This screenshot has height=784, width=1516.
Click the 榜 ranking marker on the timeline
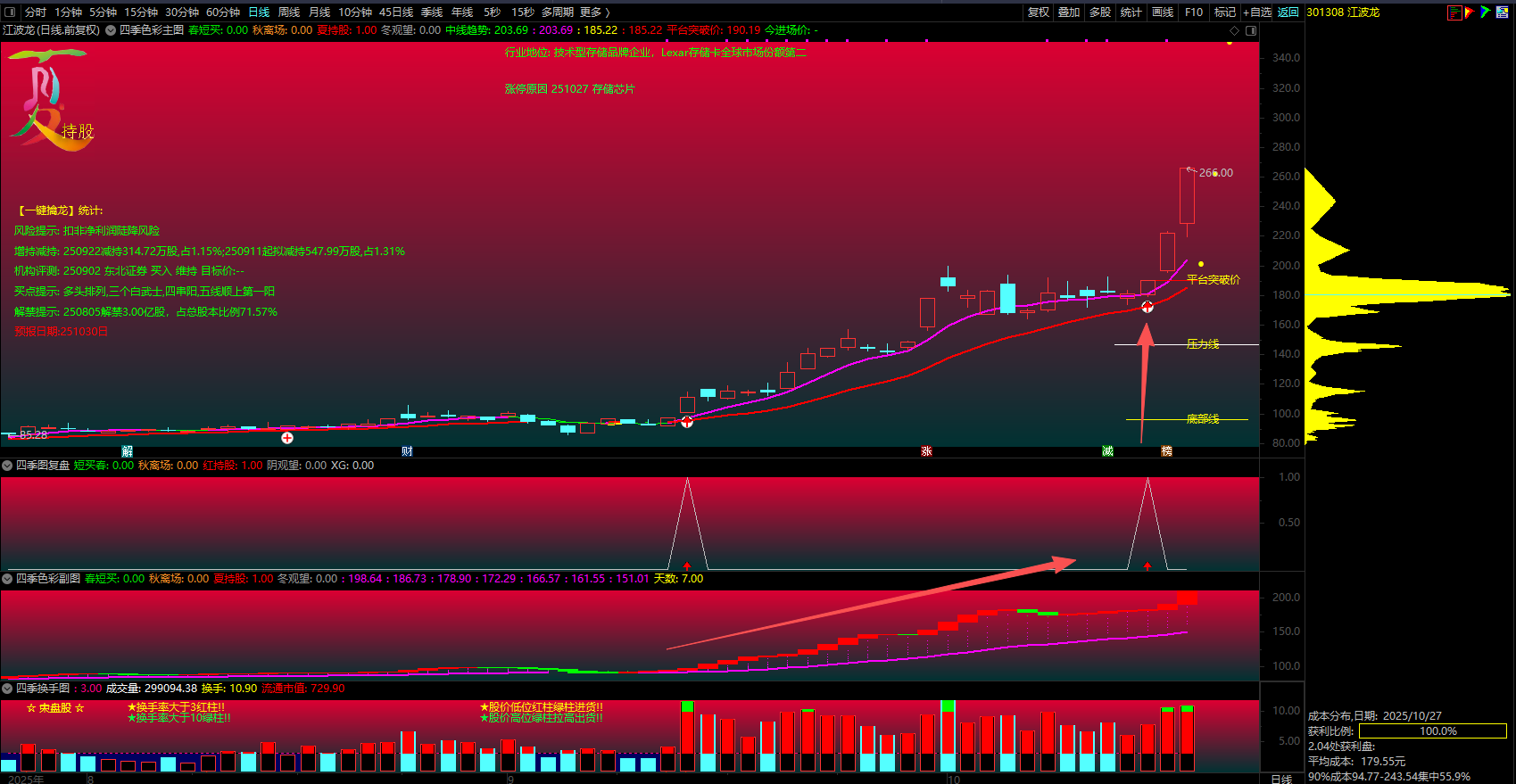1166,451
